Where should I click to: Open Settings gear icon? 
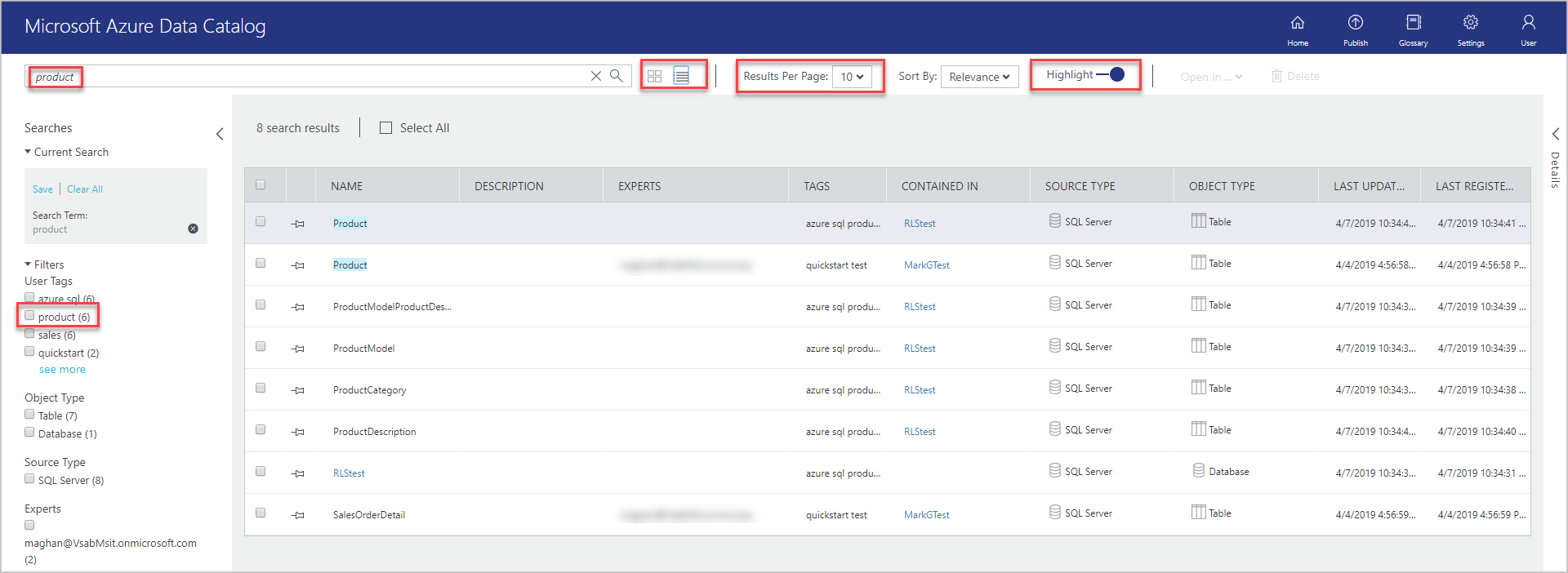(x=1471, y=30)
